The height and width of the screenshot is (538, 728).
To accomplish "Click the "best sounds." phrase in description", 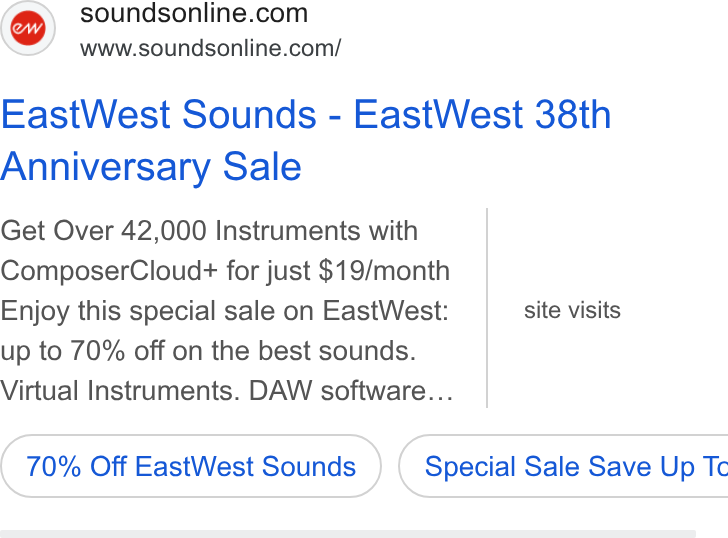I will click(x=337, y=350).
